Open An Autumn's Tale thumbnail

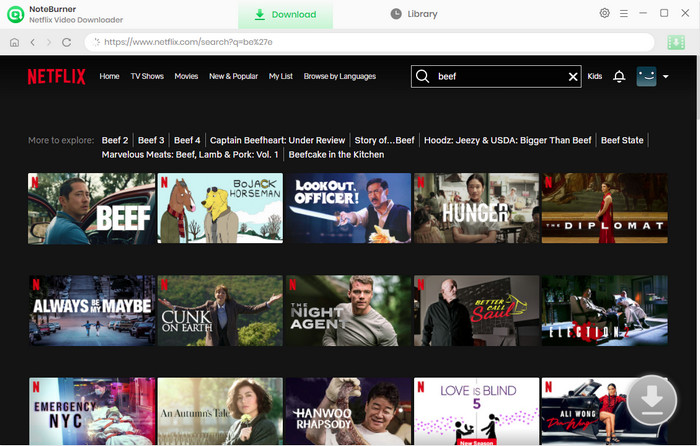coord(220,411)
